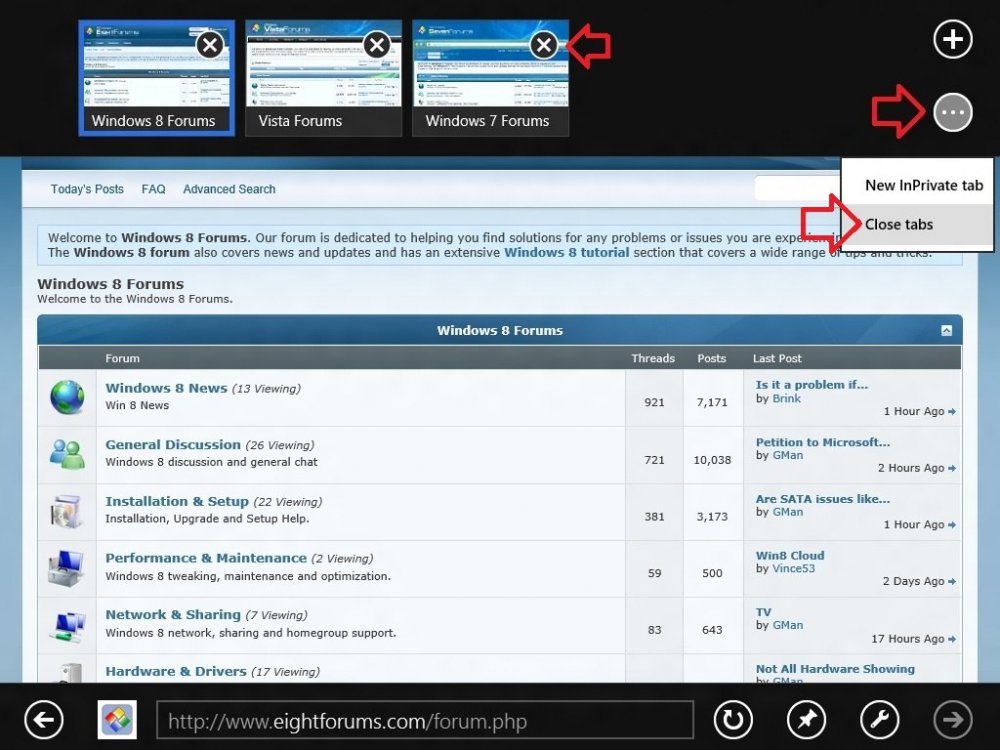Open last post titled 'TV'

pyautogui.click(x=763, y=612)
